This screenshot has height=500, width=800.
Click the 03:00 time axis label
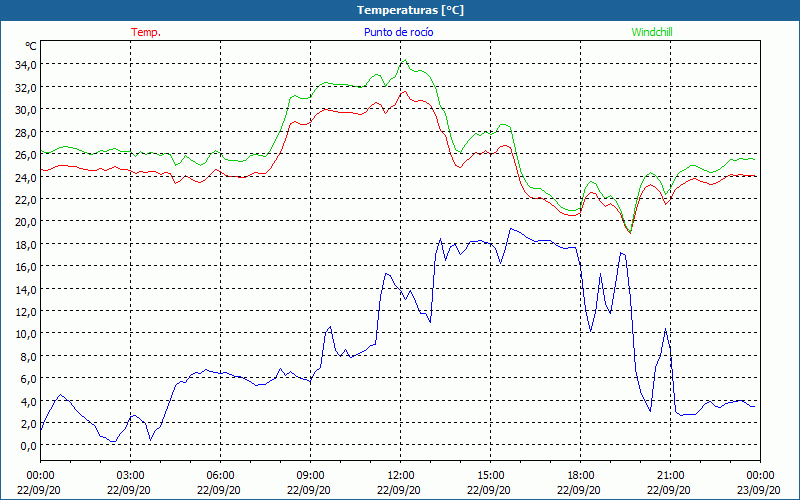[131, 476]
